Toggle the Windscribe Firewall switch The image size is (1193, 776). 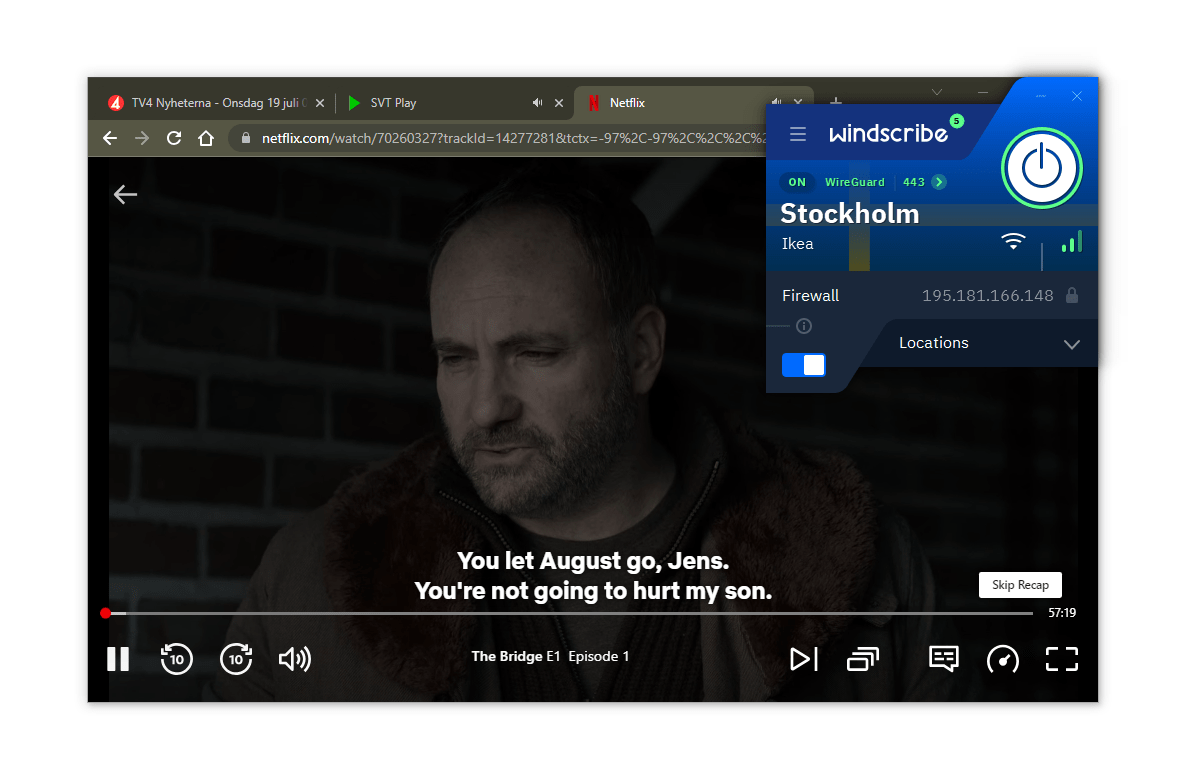[x=803, y=365]
